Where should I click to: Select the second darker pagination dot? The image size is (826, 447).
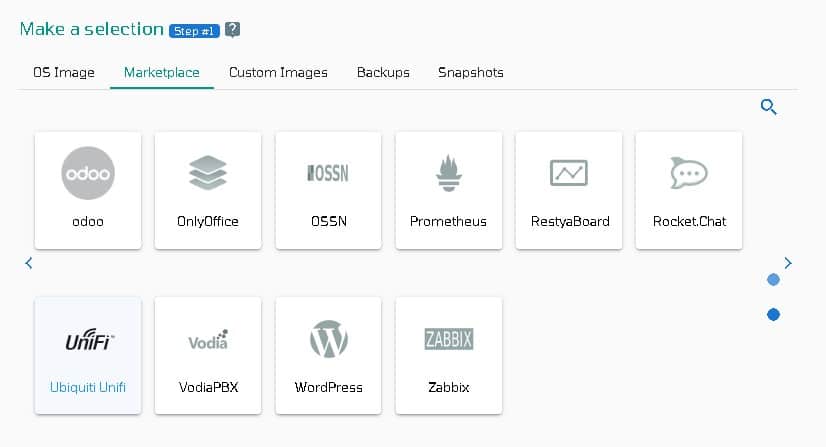click(x=773, y=314)
